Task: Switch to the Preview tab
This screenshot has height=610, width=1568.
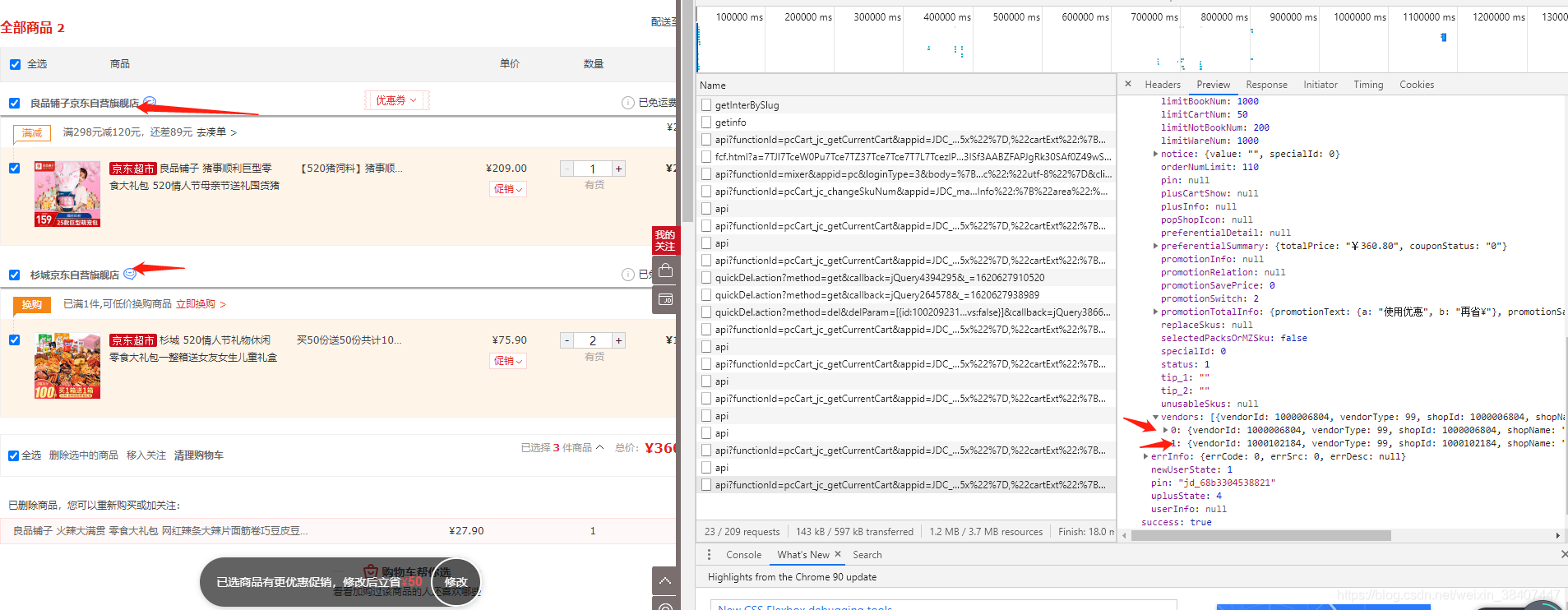Action: [1214, 85]
